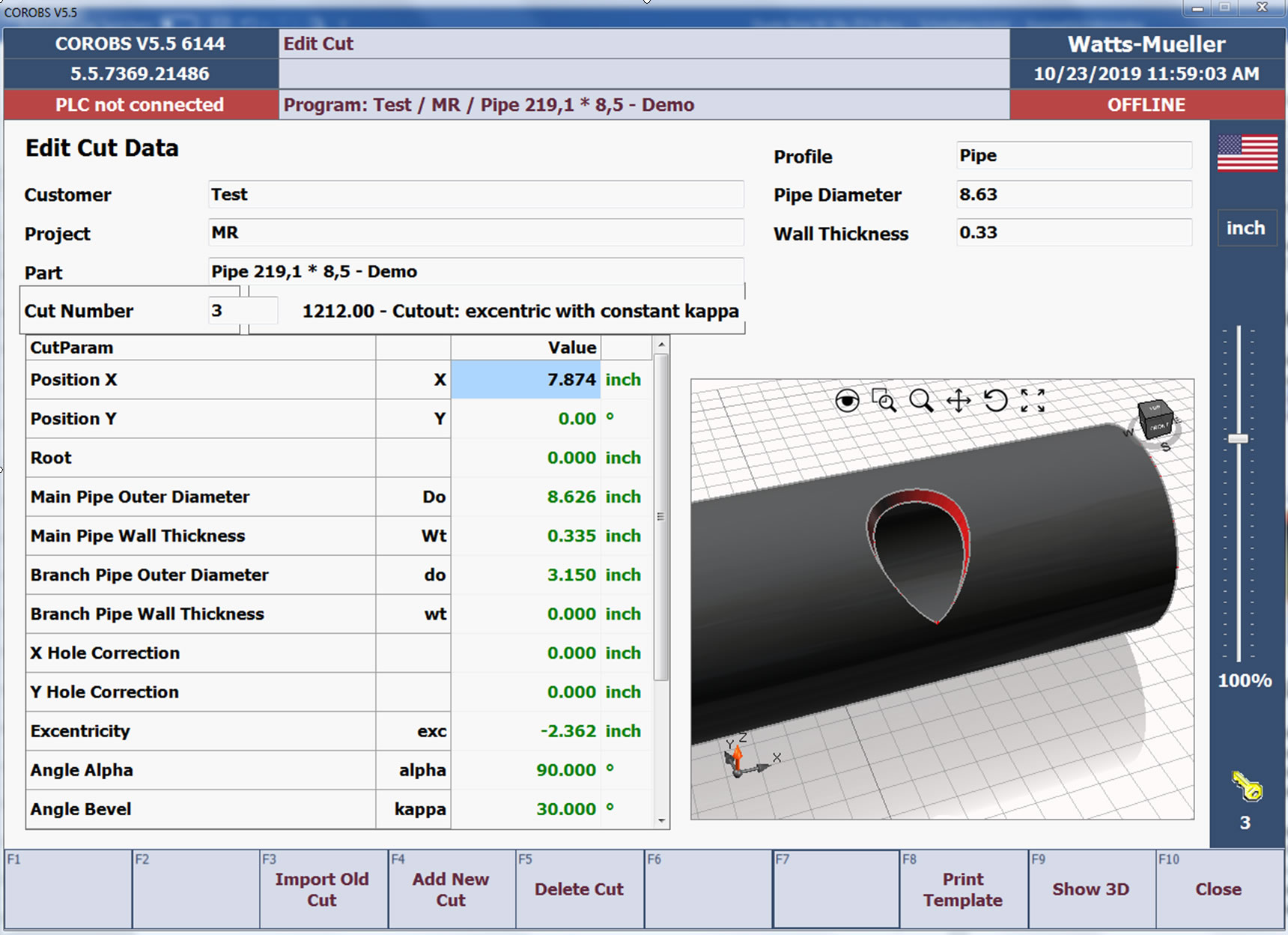
Task: Select the Position X value cell
Action: [x=525, y=380]
